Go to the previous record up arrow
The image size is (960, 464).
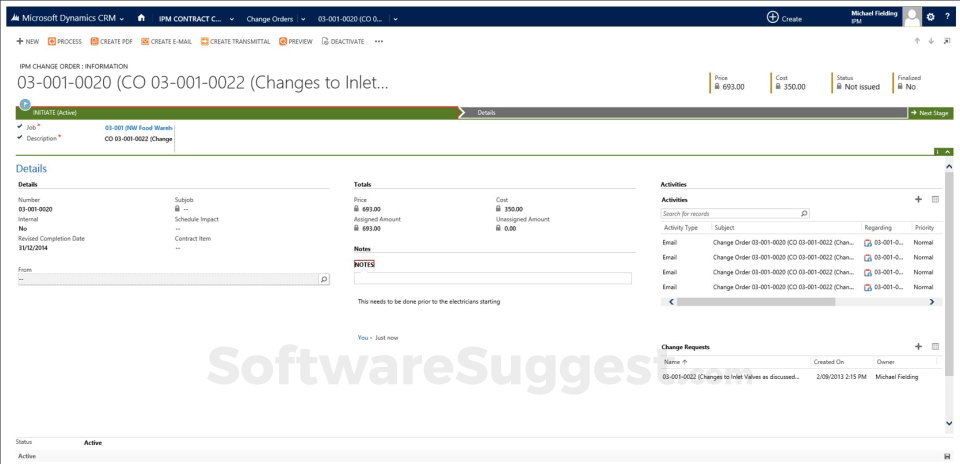(x=917, y=41)
